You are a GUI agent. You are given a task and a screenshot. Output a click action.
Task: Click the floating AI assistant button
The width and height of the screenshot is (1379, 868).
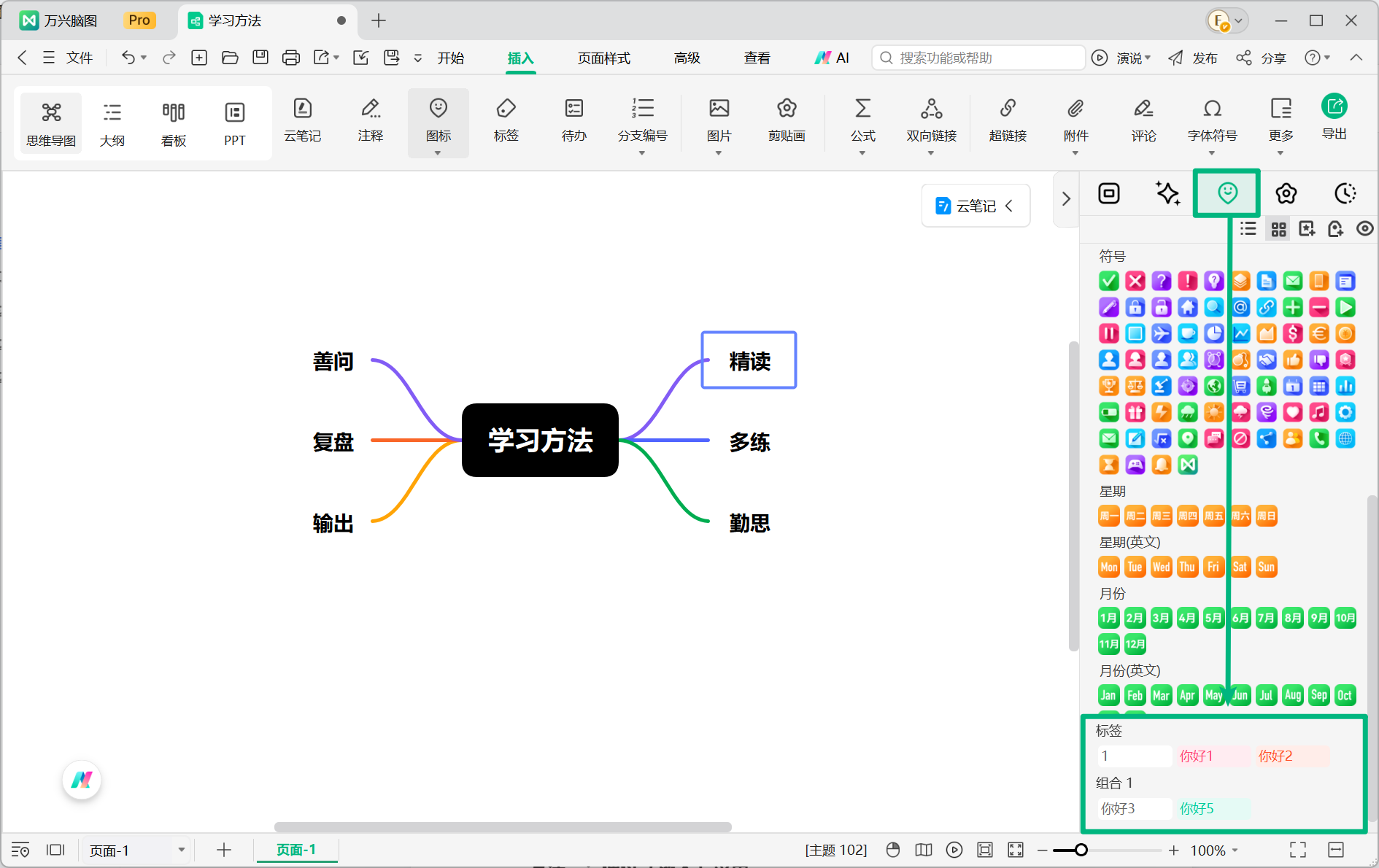pyautogui.click(x=82, y=780)
